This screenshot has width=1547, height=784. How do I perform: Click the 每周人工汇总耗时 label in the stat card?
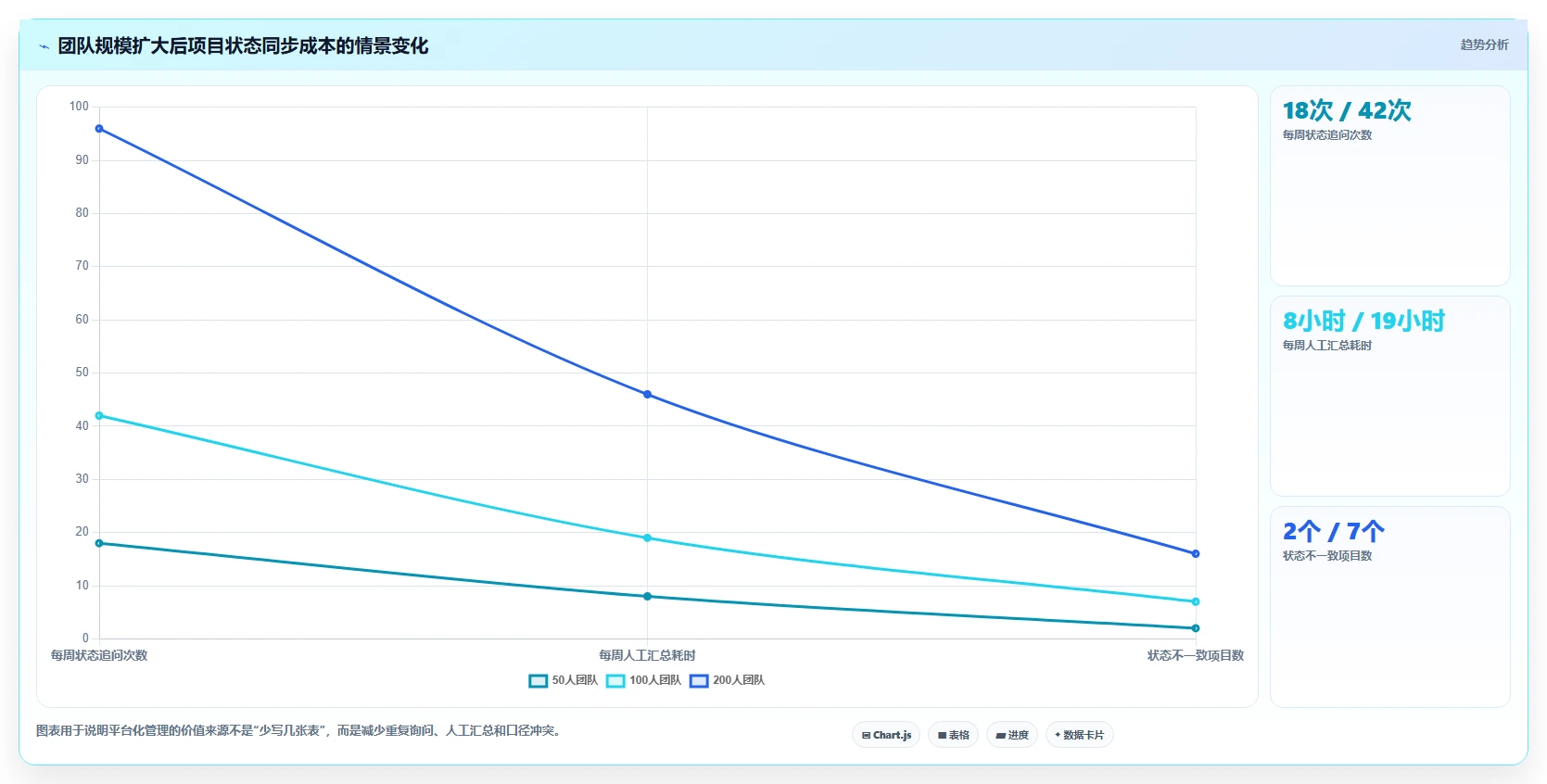point(1327,346)
